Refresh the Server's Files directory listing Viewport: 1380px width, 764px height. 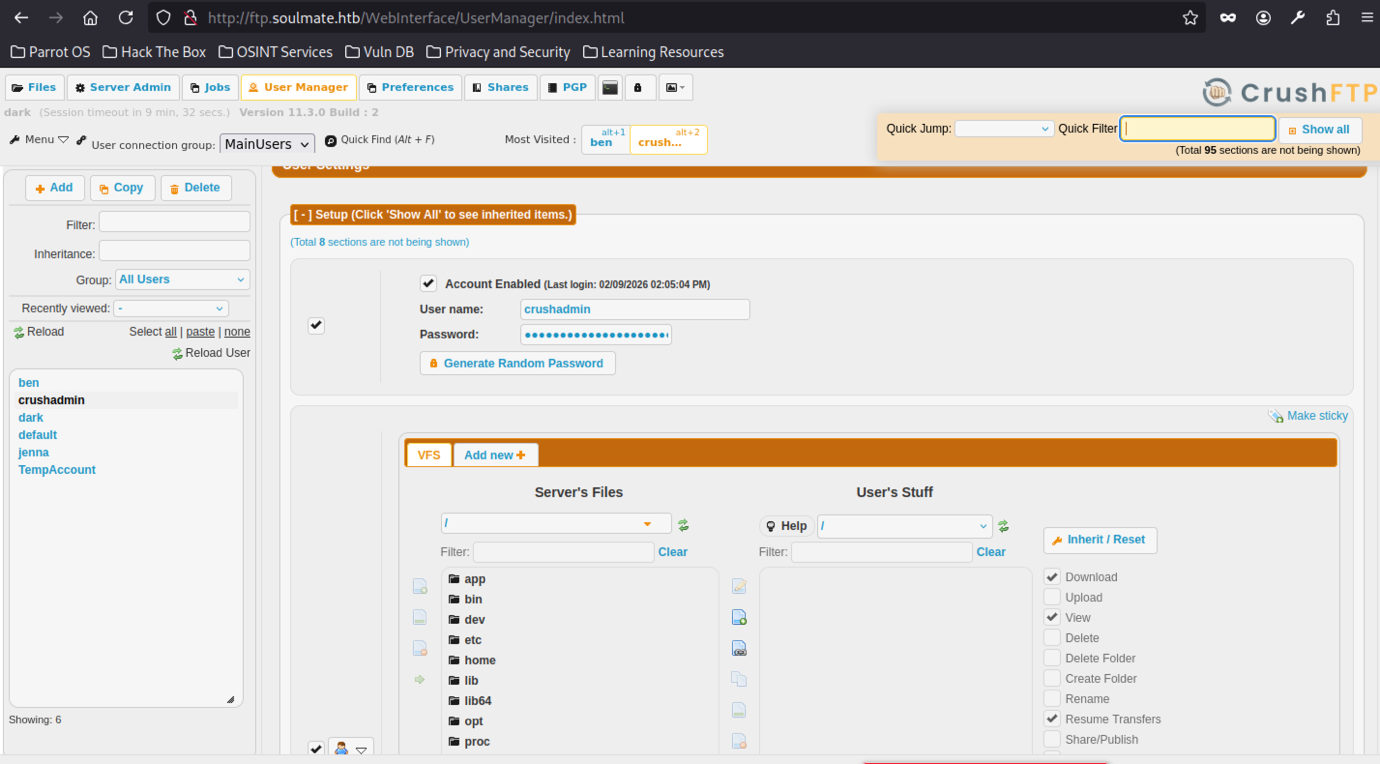[684, 525]
